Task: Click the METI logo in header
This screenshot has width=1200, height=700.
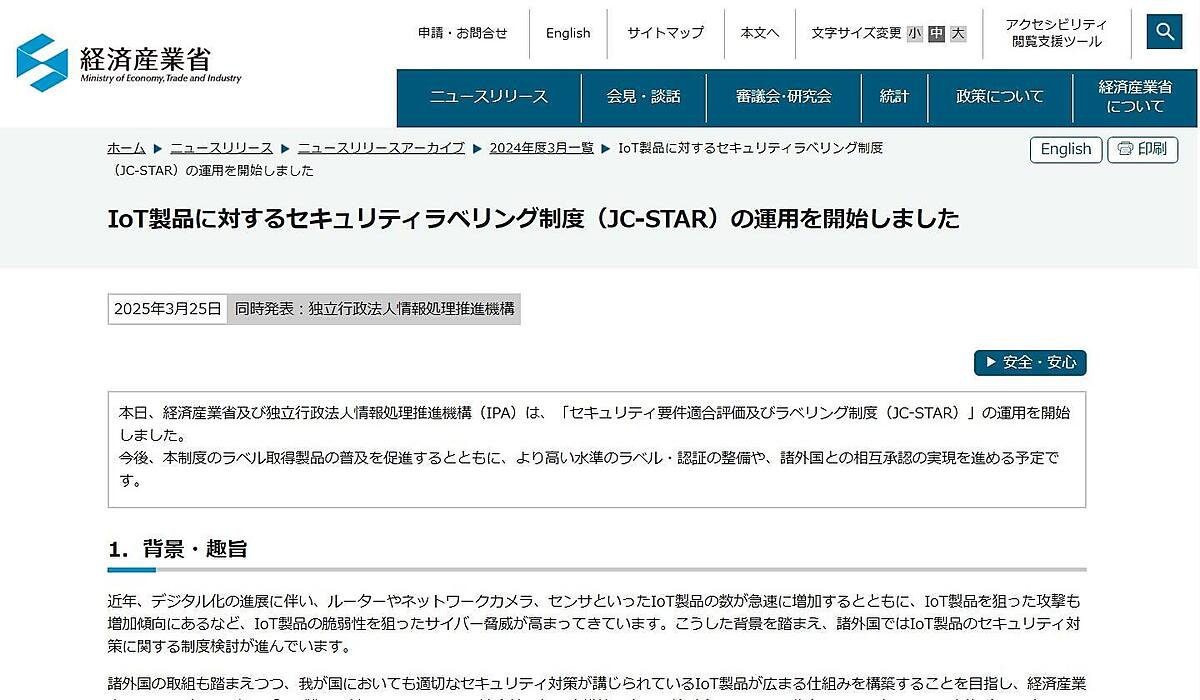Action: (129, 62)
